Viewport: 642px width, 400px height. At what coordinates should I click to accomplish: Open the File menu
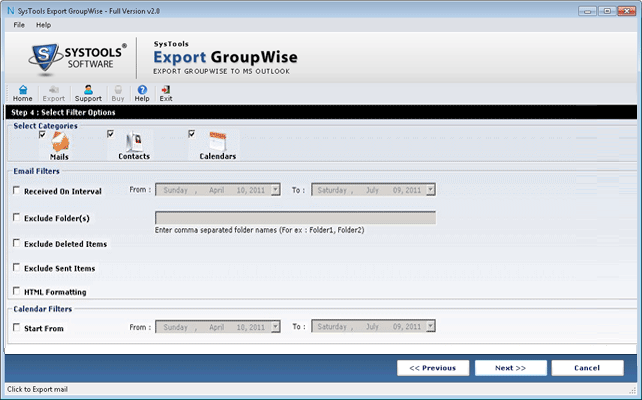coord(20,24)
